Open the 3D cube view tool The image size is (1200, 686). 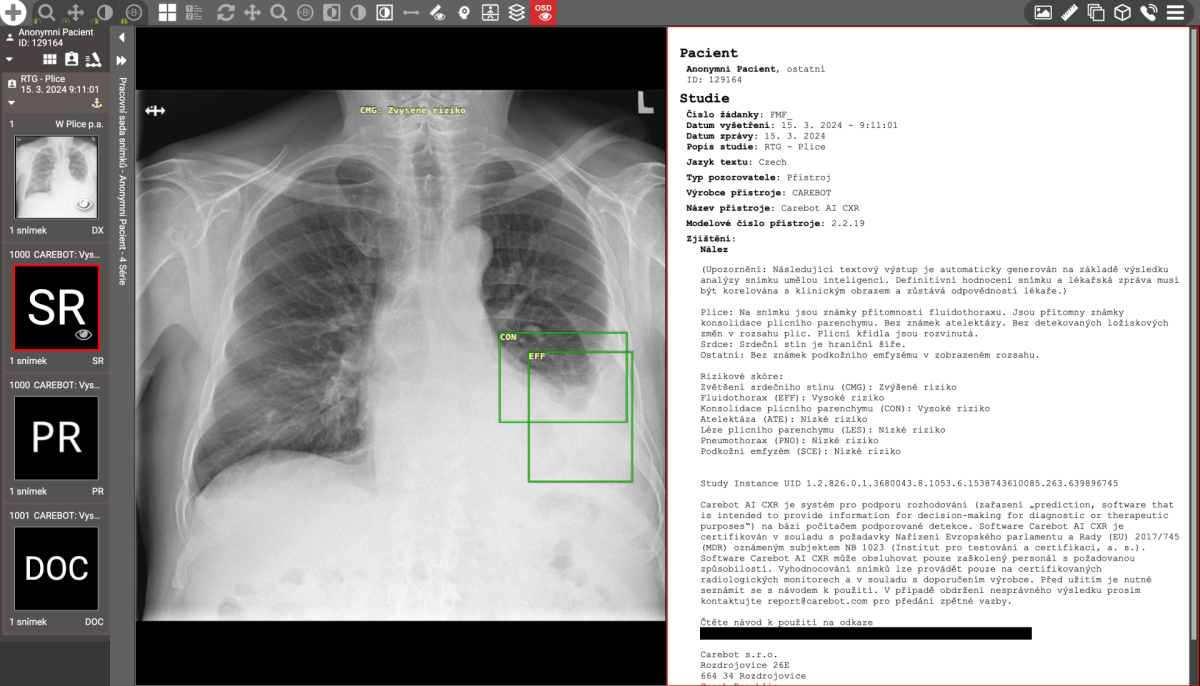[1122, 13]
